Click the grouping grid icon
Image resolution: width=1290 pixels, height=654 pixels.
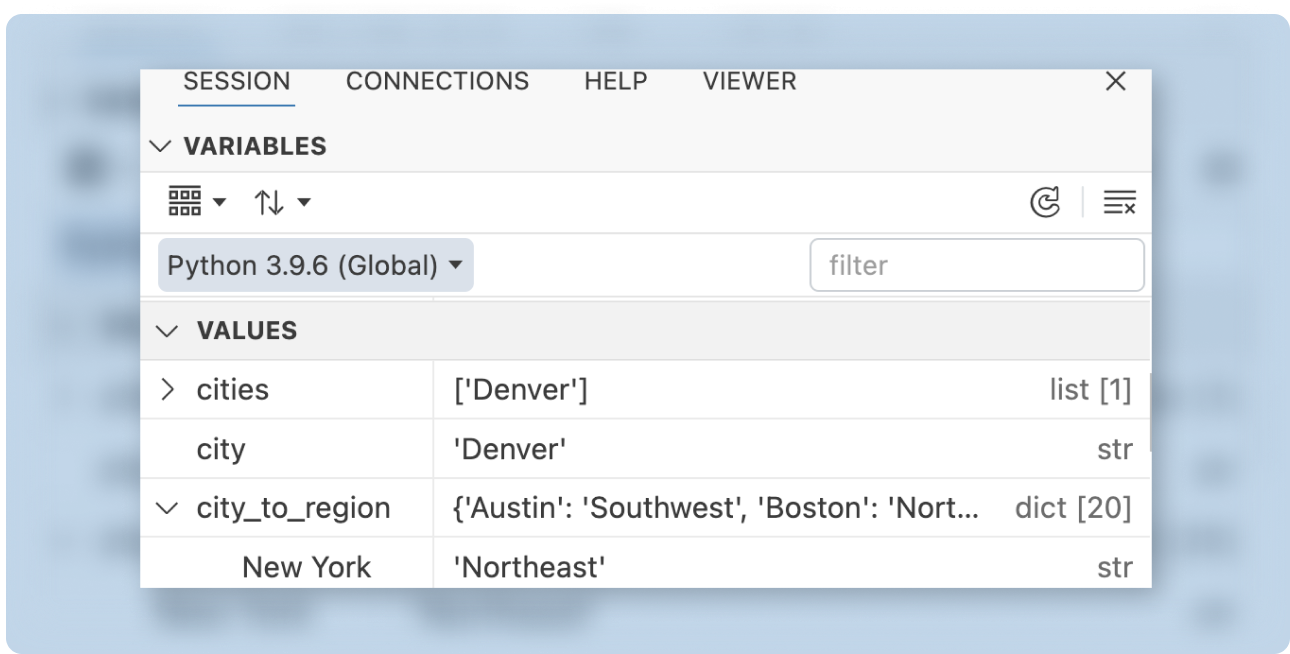pos(185,202)
